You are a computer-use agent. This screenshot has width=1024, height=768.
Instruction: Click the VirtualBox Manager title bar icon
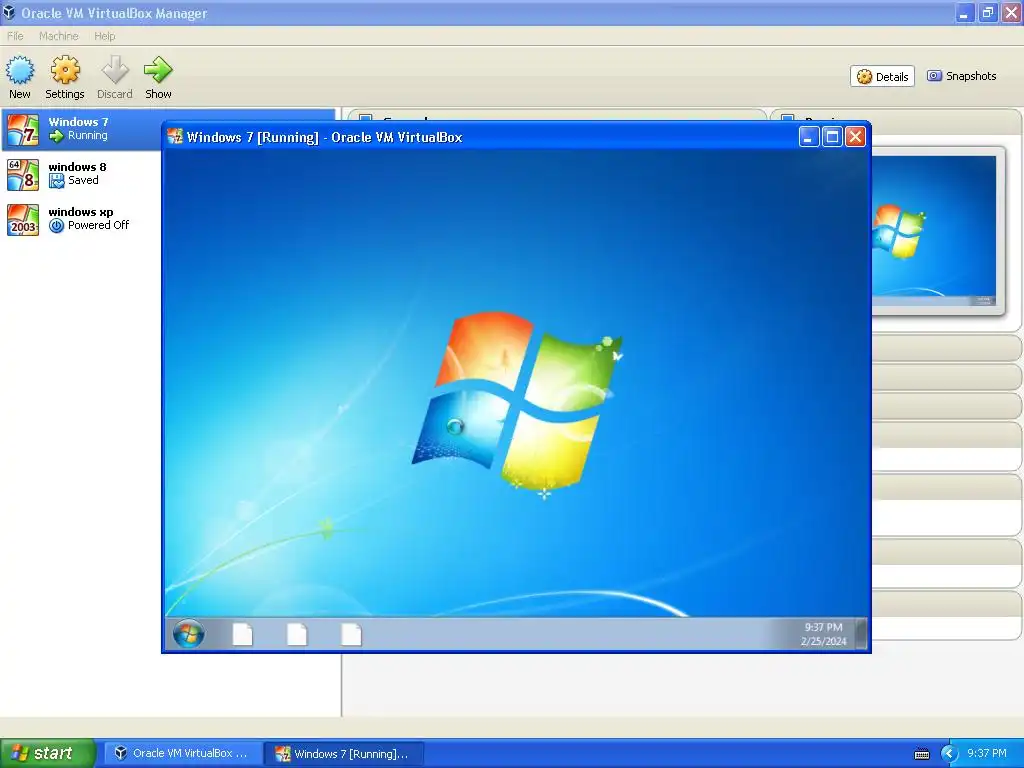click(x=9, y=12)
